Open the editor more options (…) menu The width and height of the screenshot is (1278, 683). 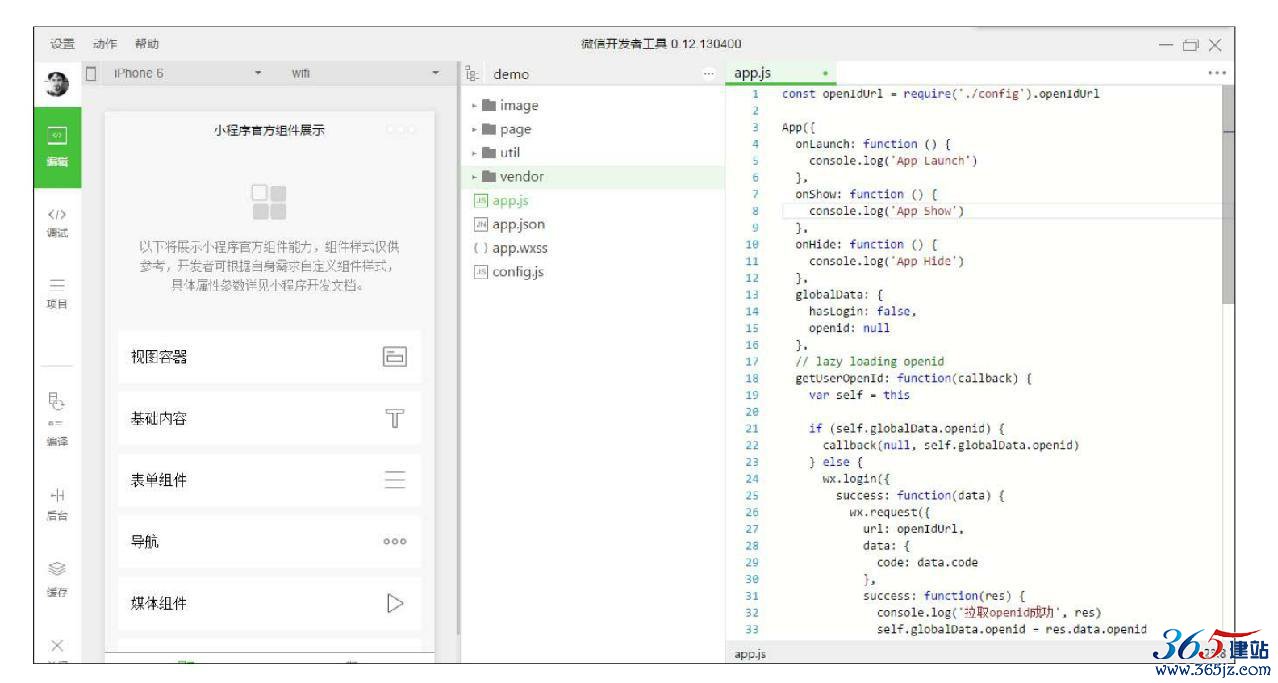1217,74
